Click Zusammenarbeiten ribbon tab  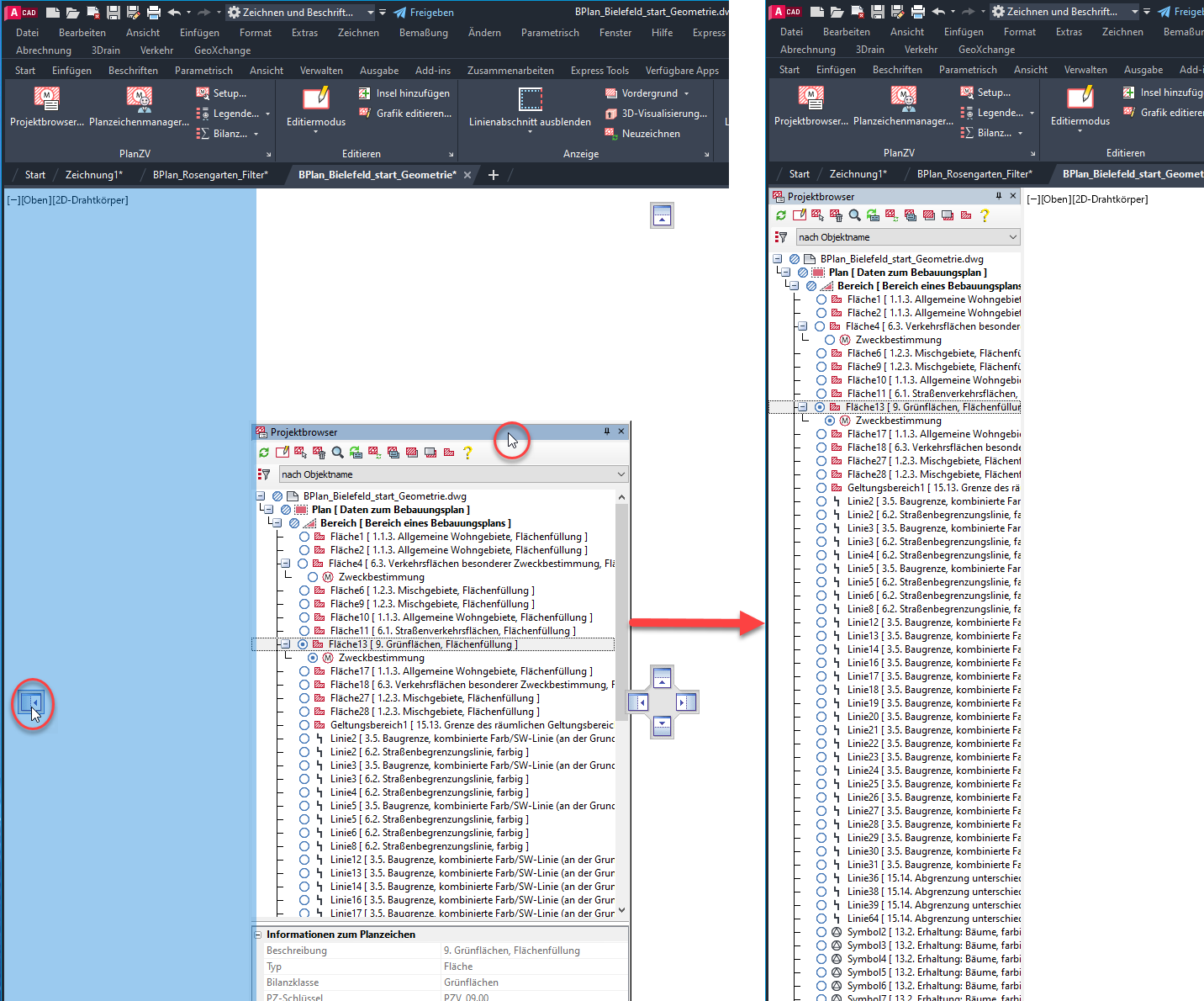(510, 71)
